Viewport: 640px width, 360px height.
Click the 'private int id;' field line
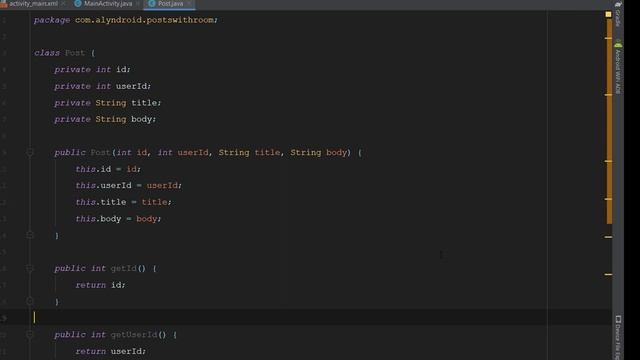click(92, 69)
